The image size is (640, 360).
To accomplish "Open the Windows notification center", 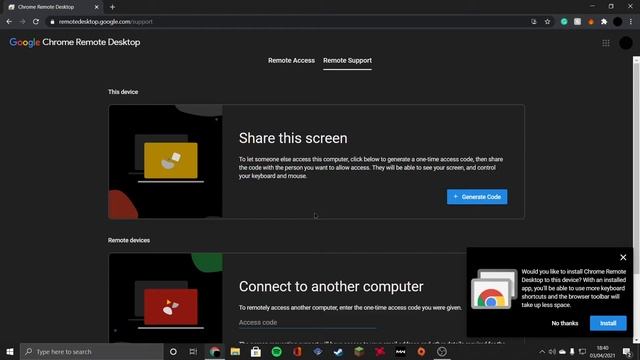I will pyautogui.click(x=627, y=352).
